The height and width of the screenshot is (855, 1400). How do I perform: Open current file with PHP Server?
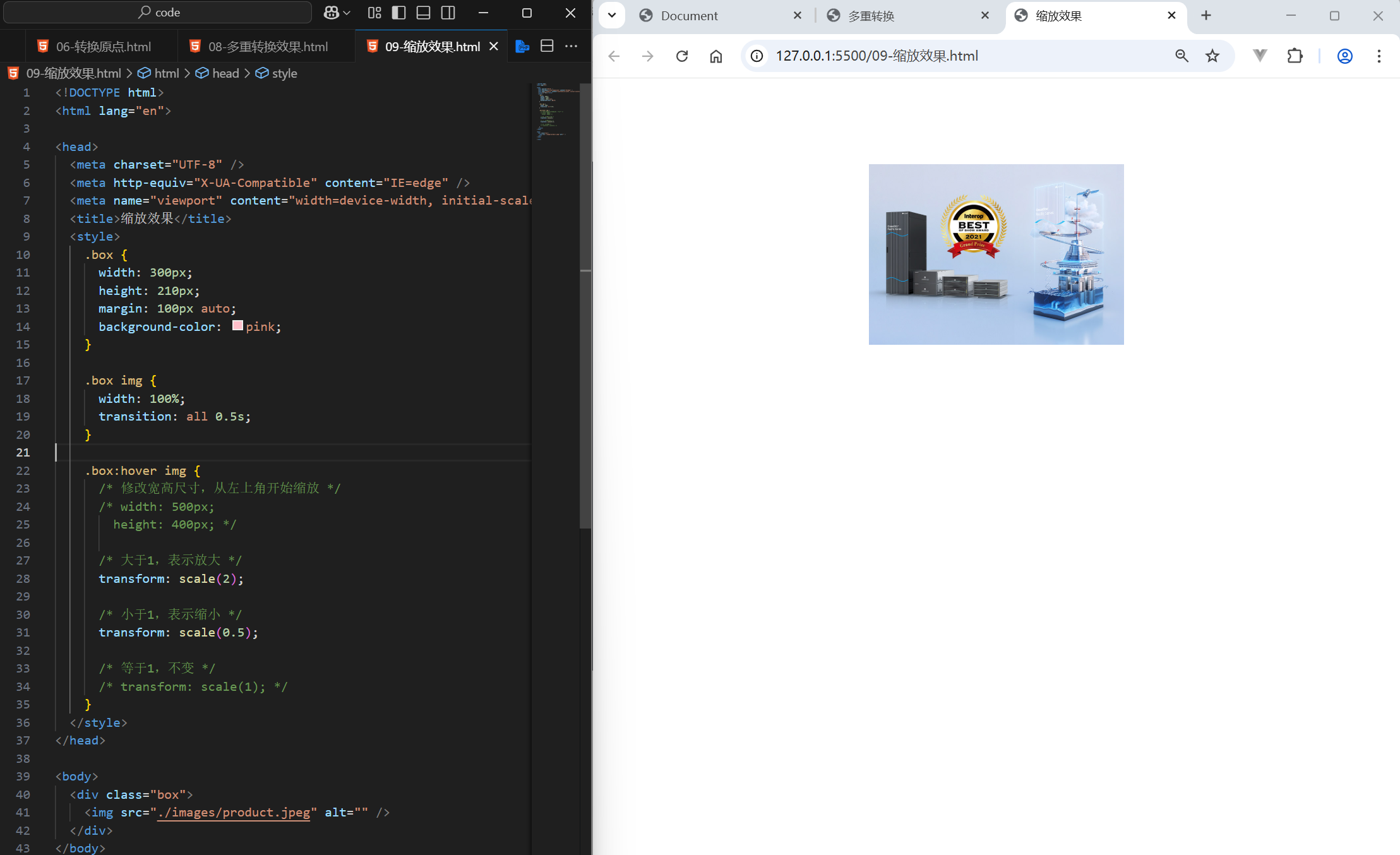pos(522,45)
